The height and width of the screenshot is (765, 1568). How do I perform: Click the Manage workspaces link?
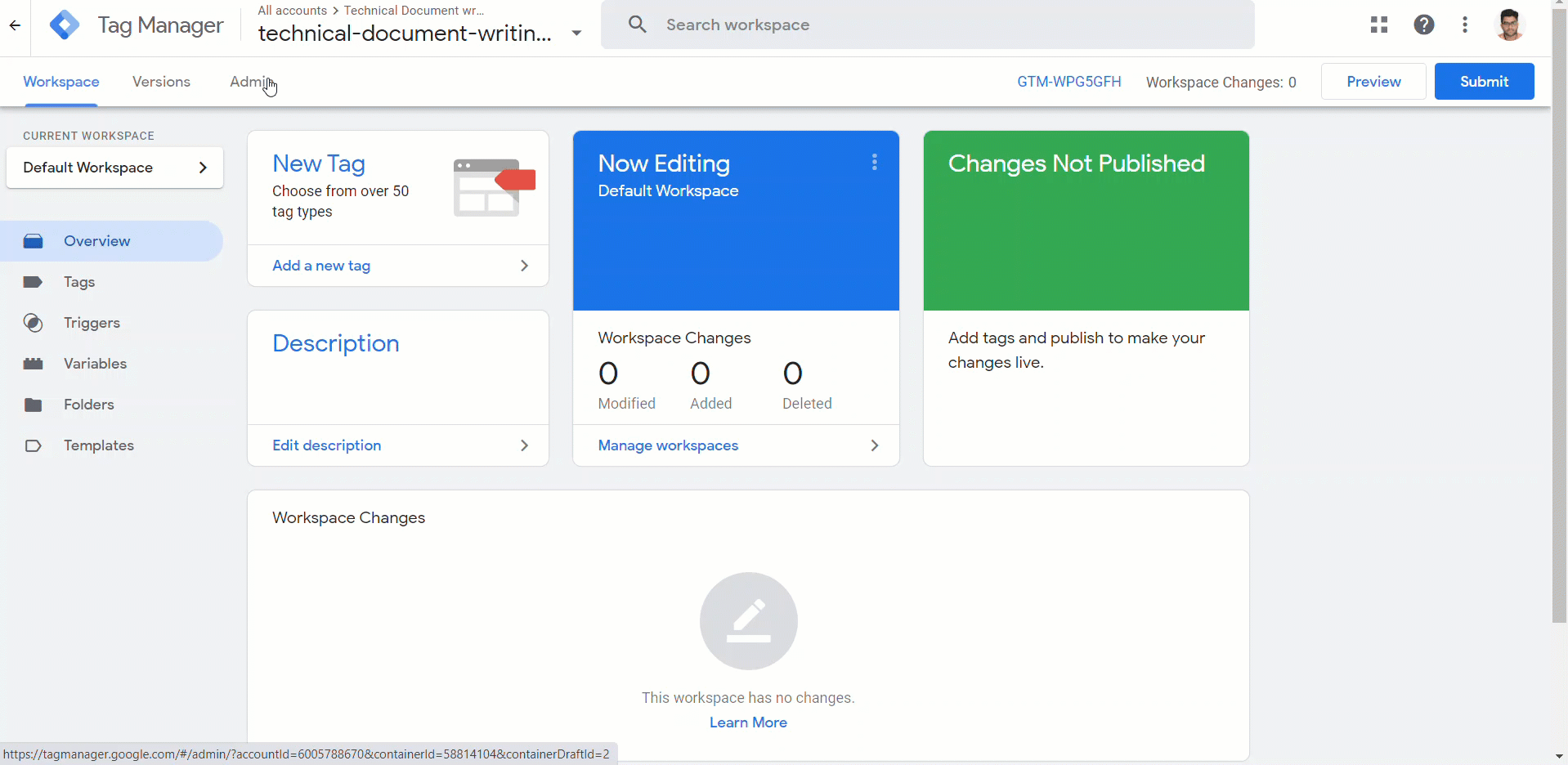pyautogui.click(x=668, y=445)
